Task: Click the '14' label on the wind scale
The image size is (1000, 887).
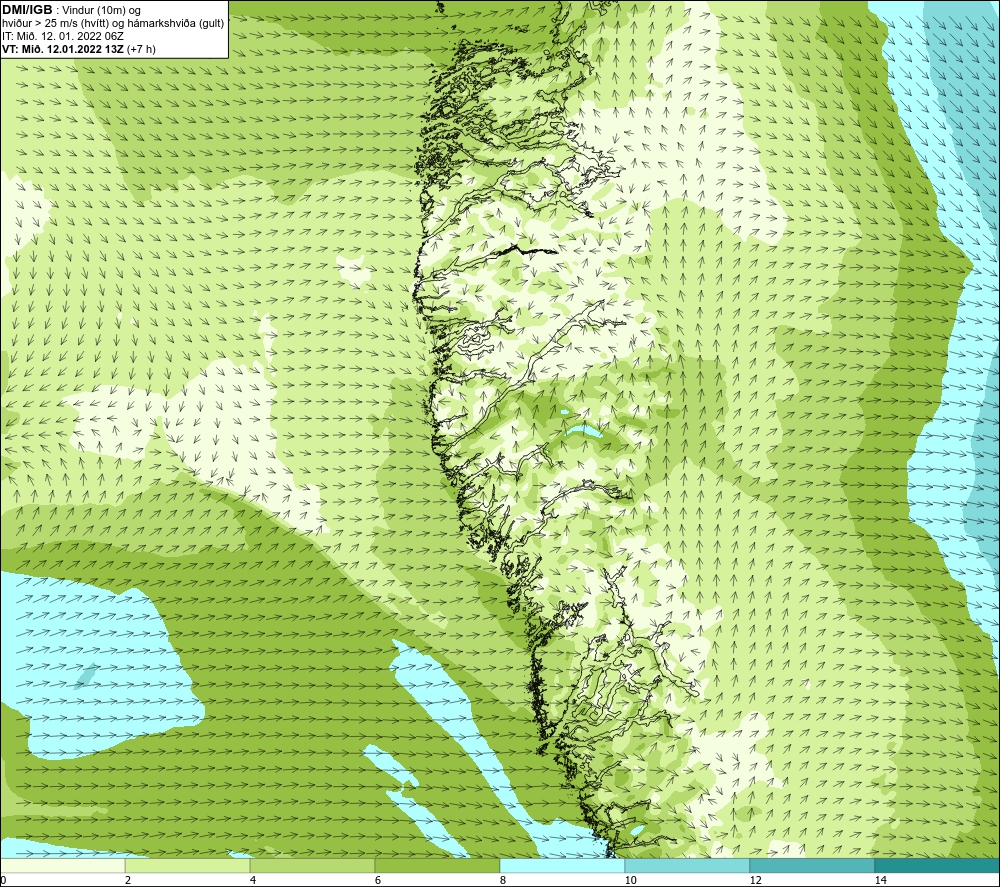Action: 880,881
